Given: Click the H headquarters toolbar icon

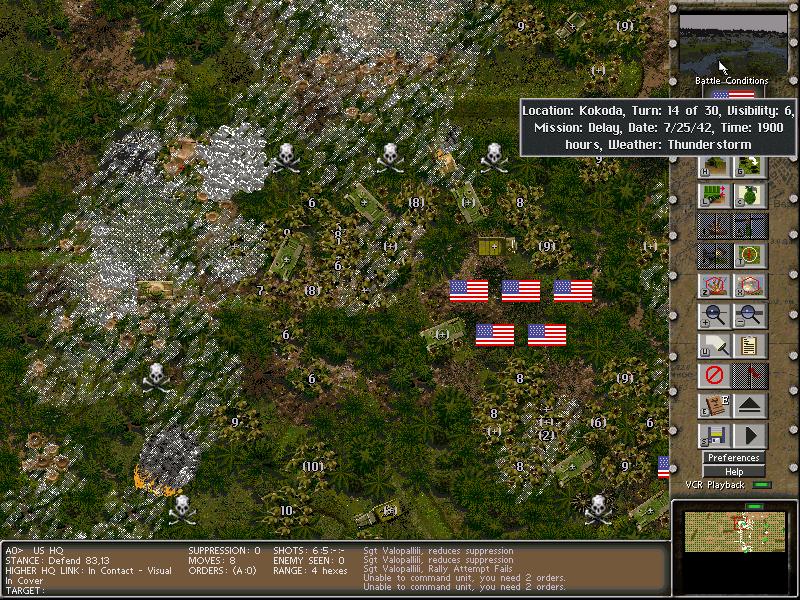Looking at the screenshot, I should coord(713,166).
